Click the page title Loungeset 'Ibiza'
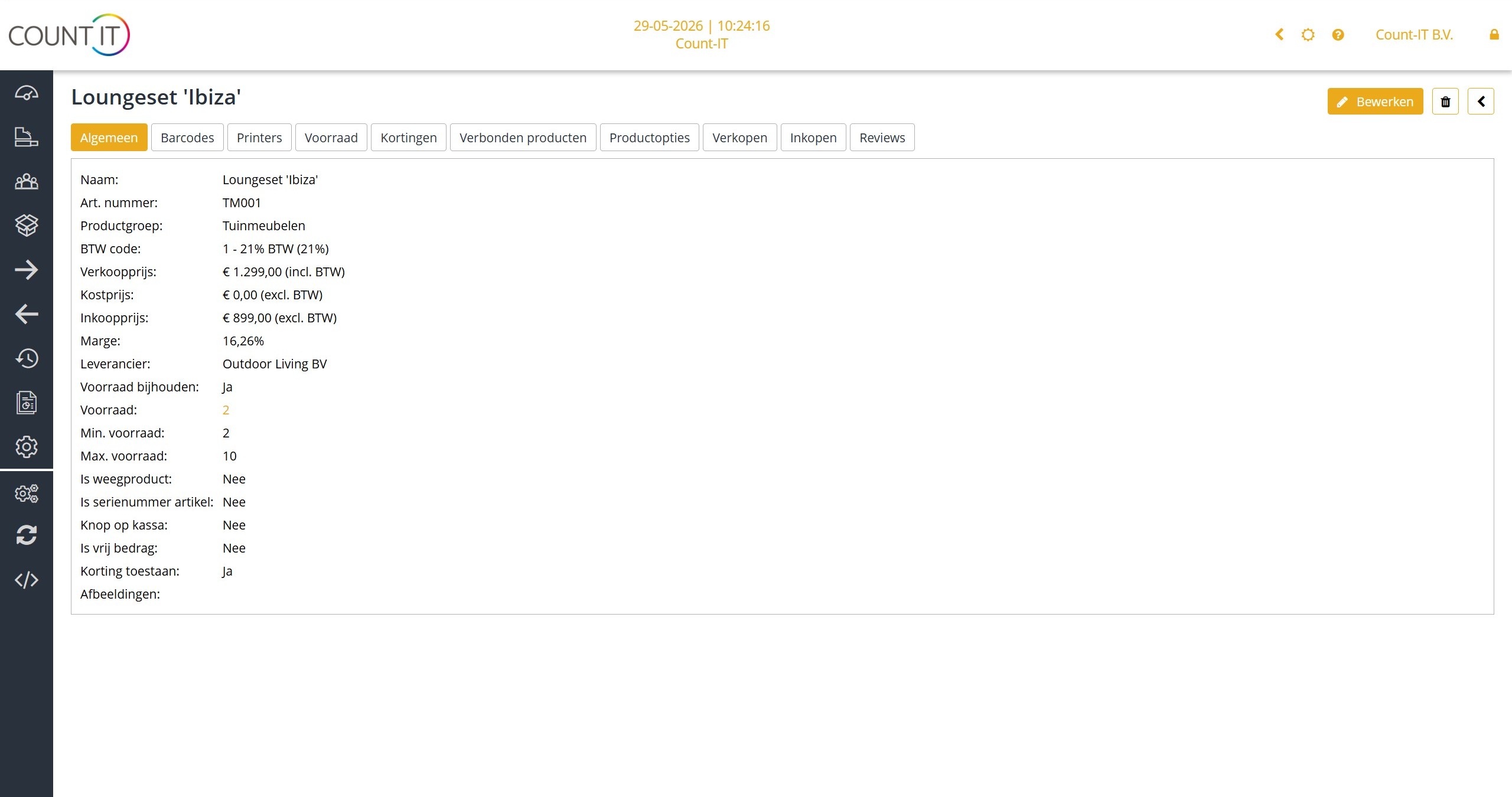Screen dimensions: 1512x797 (x=156, y=97)
